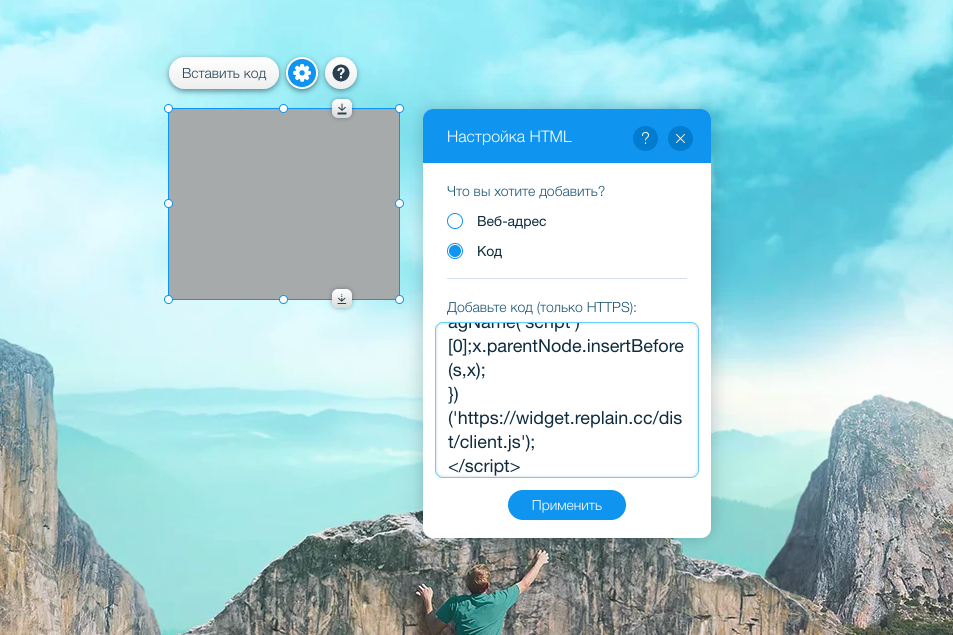Click the right-middle resize handle of the gray box

(399, 204)
